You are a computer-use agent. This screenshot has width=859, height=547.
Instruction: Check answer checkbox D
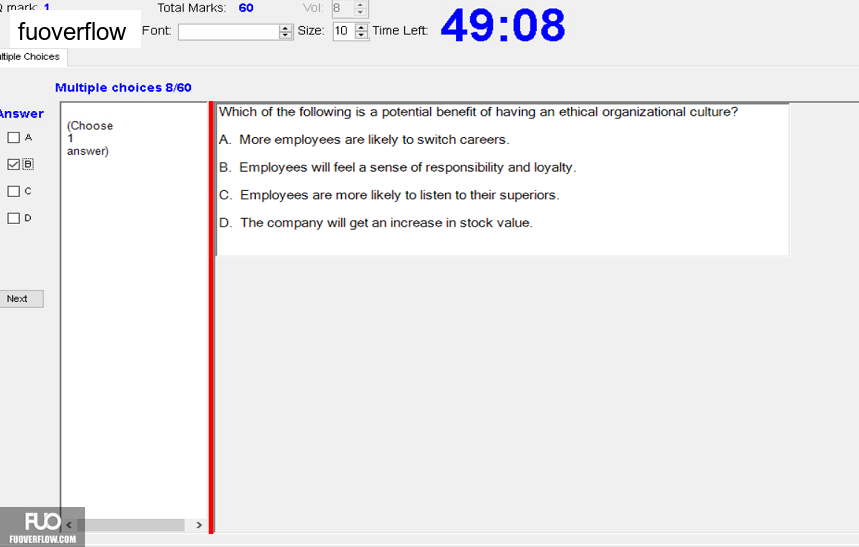click(14, 218)
